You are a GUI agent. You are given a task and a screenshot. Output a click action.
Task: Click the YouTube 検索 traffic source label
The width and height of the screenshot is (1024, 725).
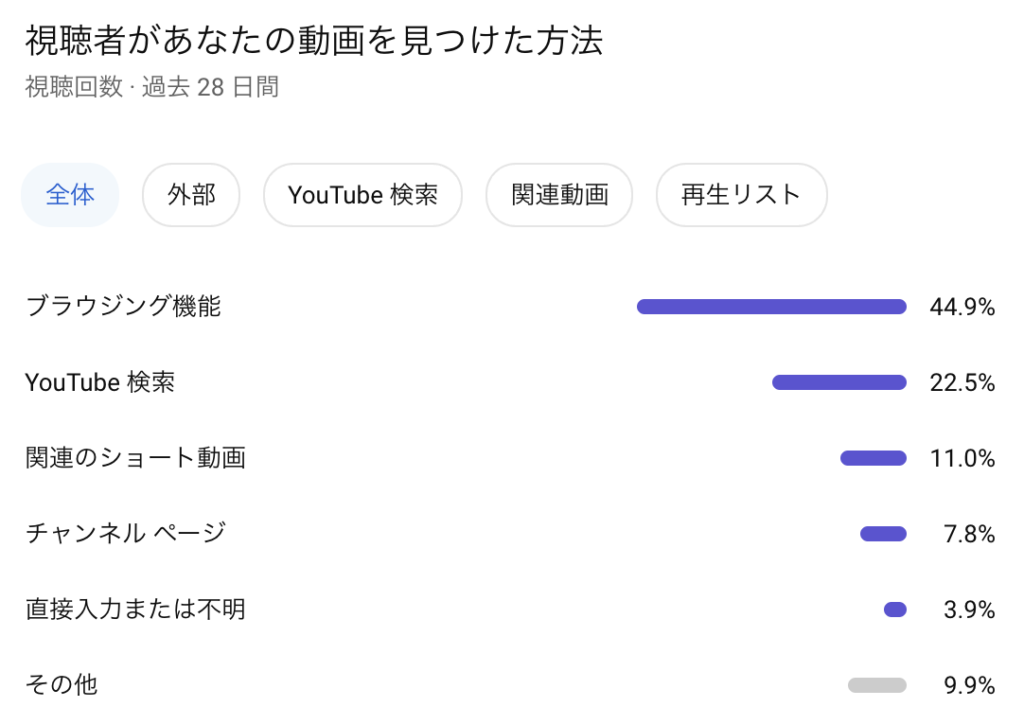pyautogui.click(x=100, y=382)
